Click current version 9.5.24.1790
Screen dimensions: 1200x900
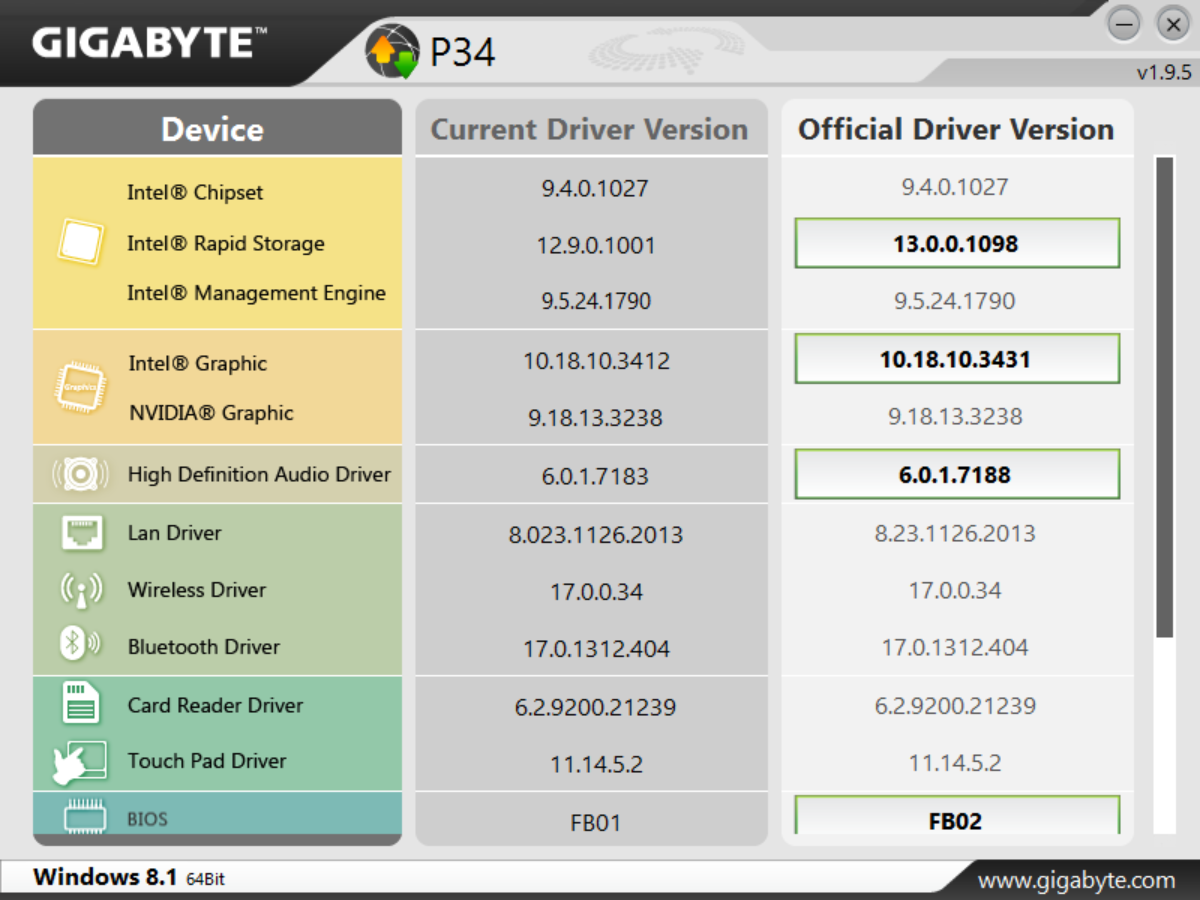pyautogui.click(x=596, y=301)
